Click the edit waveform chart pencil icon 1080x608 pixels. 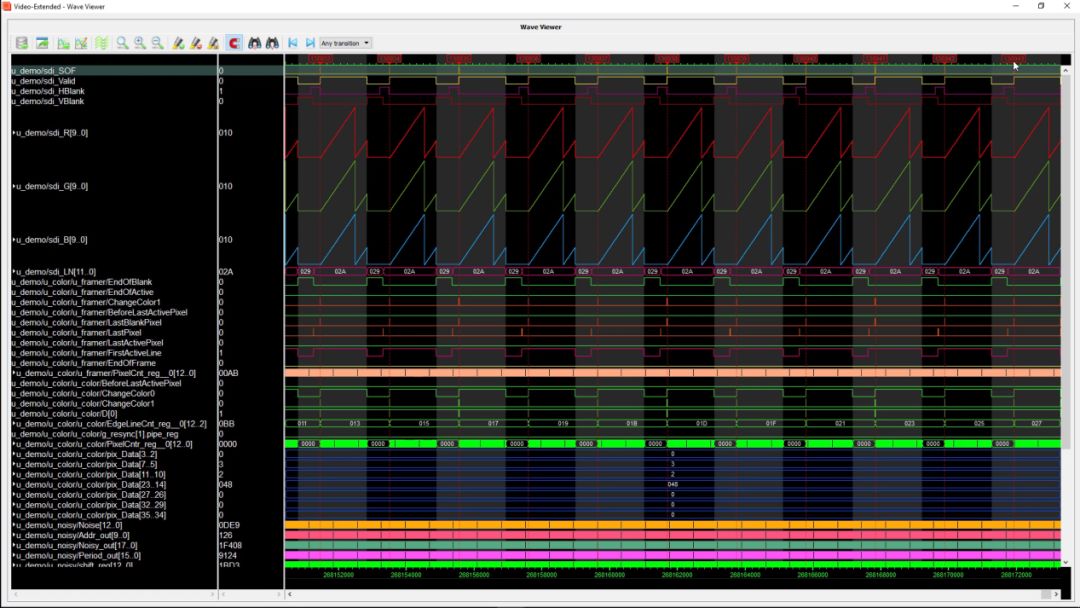click(81, 43)
